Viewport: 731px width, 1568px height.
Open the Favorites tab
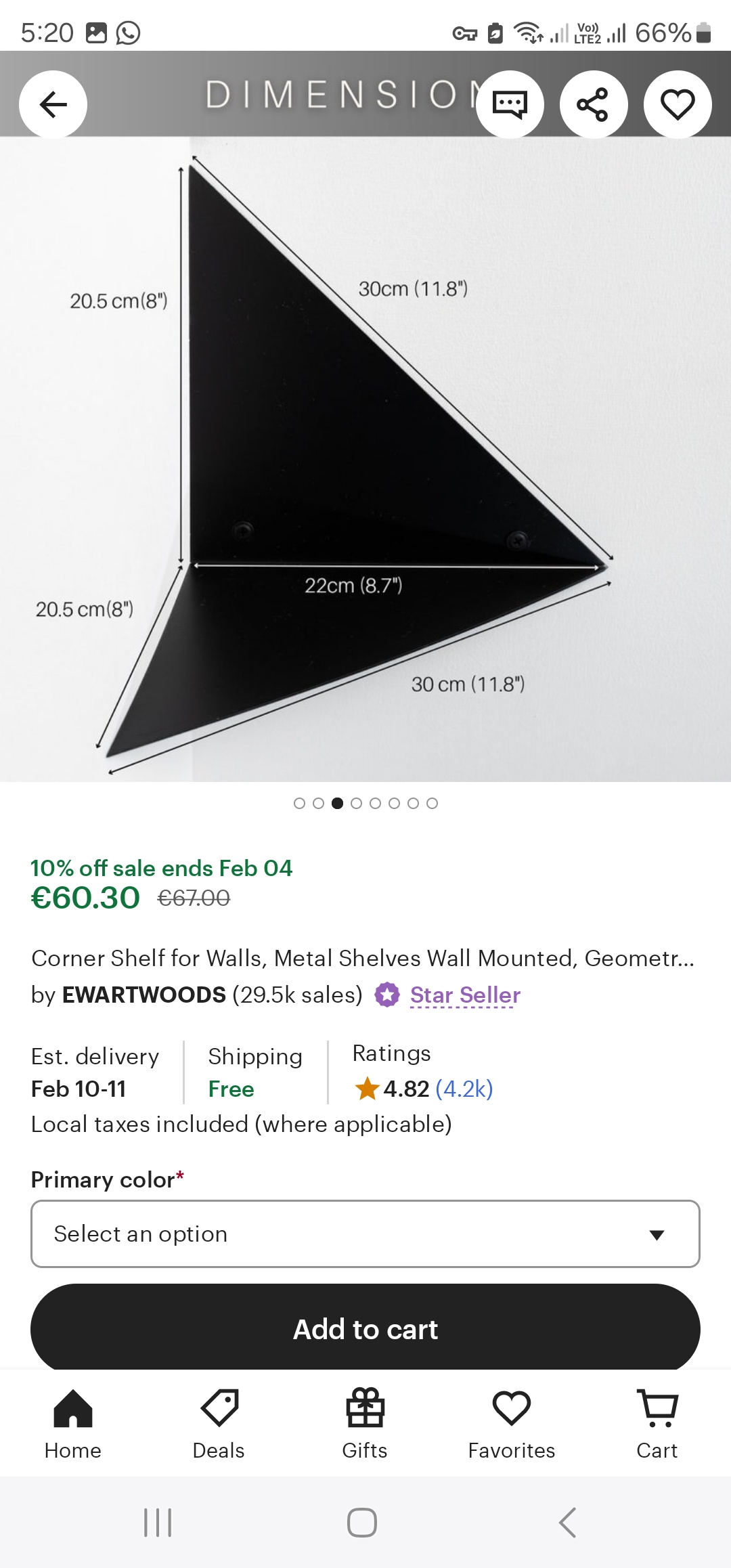(511, 1423)
